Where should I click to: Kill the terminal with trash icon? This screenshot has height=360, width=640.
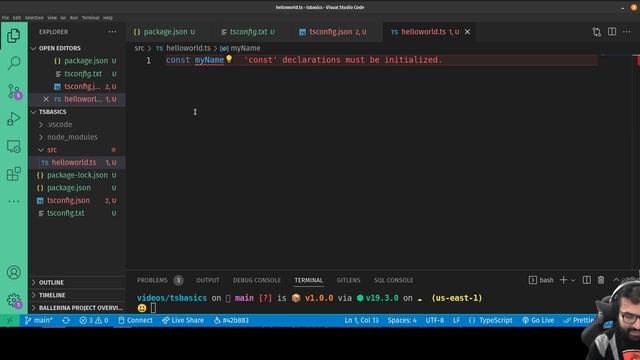[x=601, y=280]
